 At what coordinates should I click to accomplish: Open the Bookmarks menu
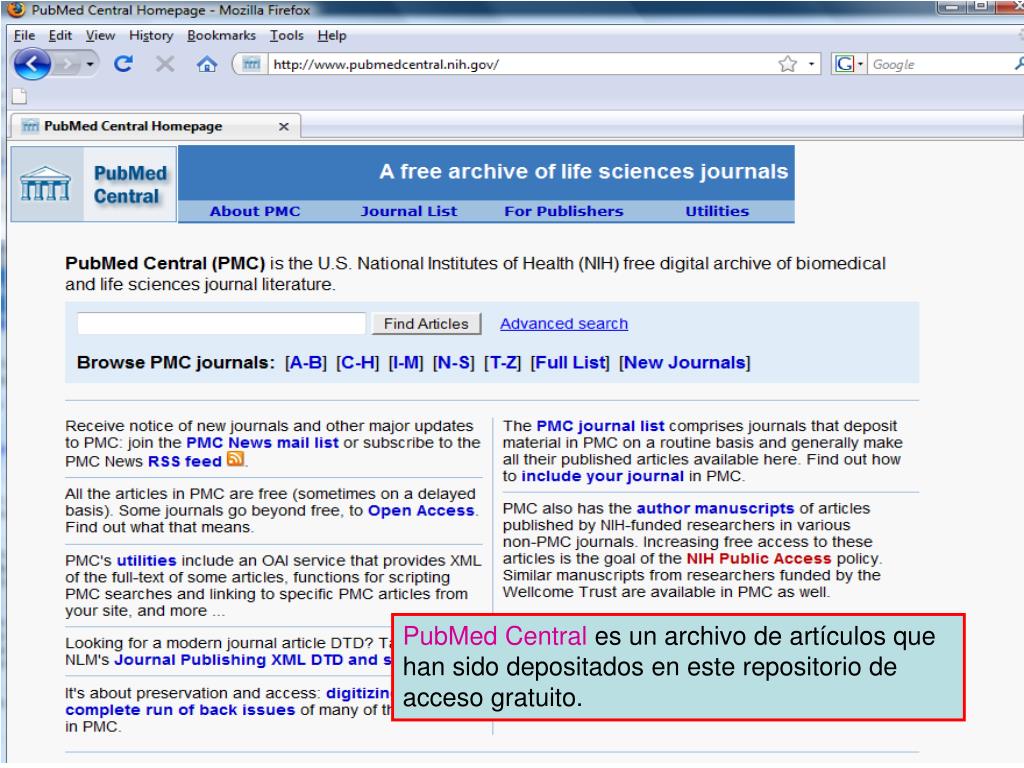[x=221, y=35]
